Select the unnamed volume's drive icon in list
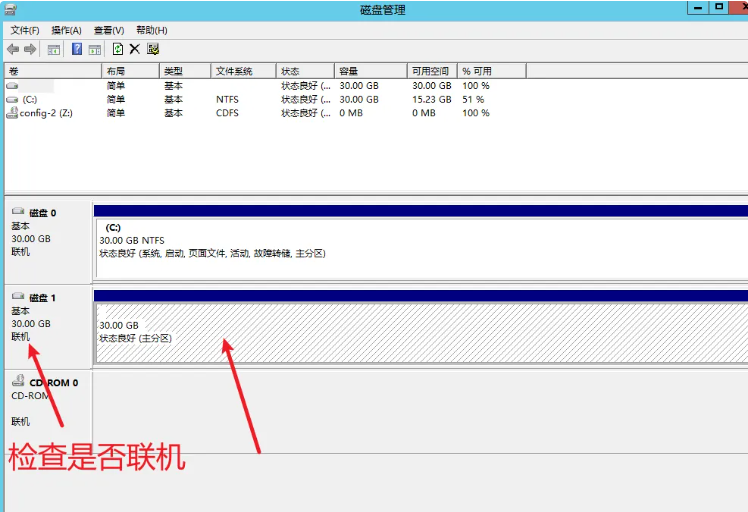 pyautogui.click(x=12, y=86)
